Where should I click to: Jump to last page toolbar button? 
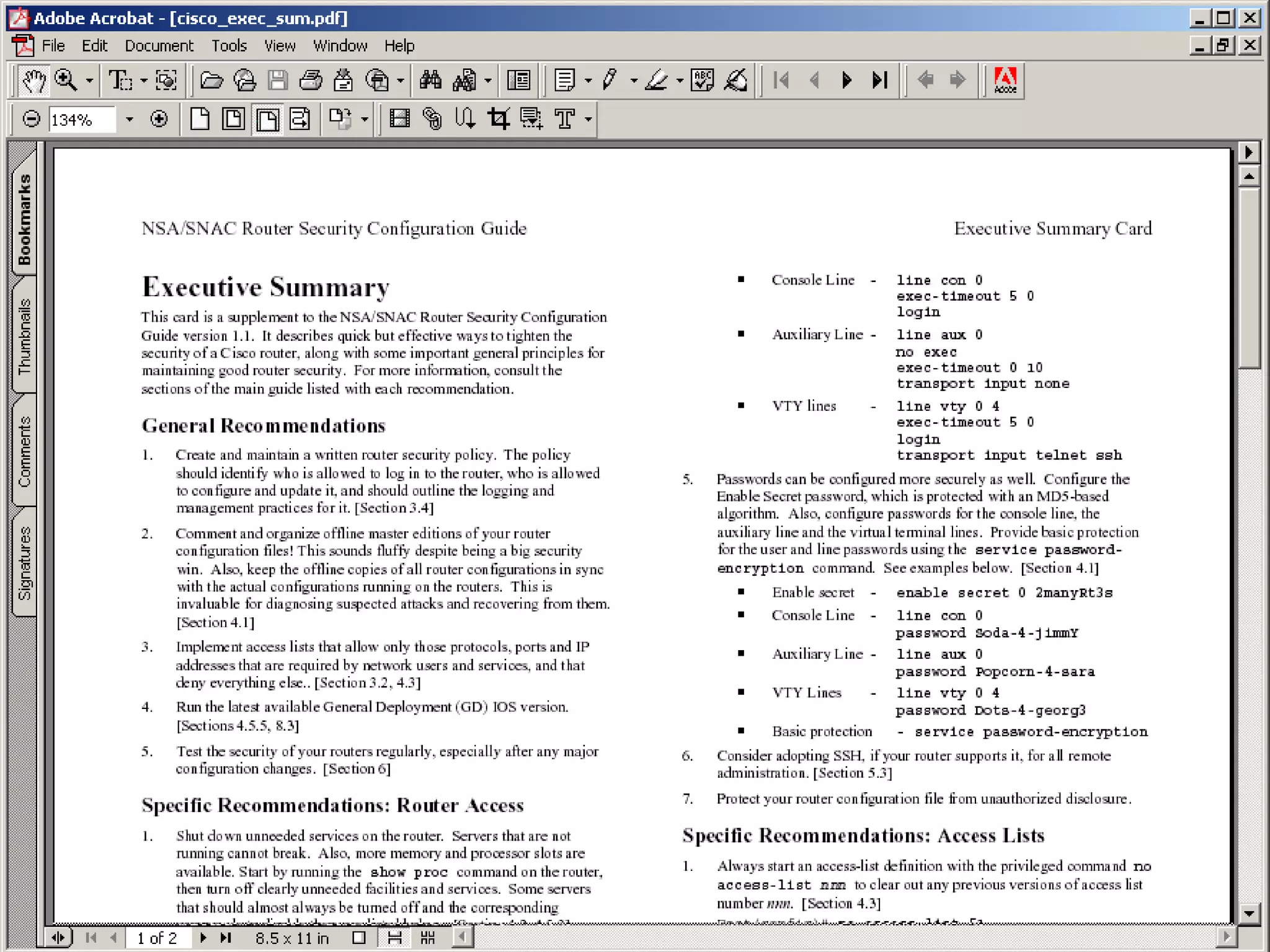coord(880,81)
